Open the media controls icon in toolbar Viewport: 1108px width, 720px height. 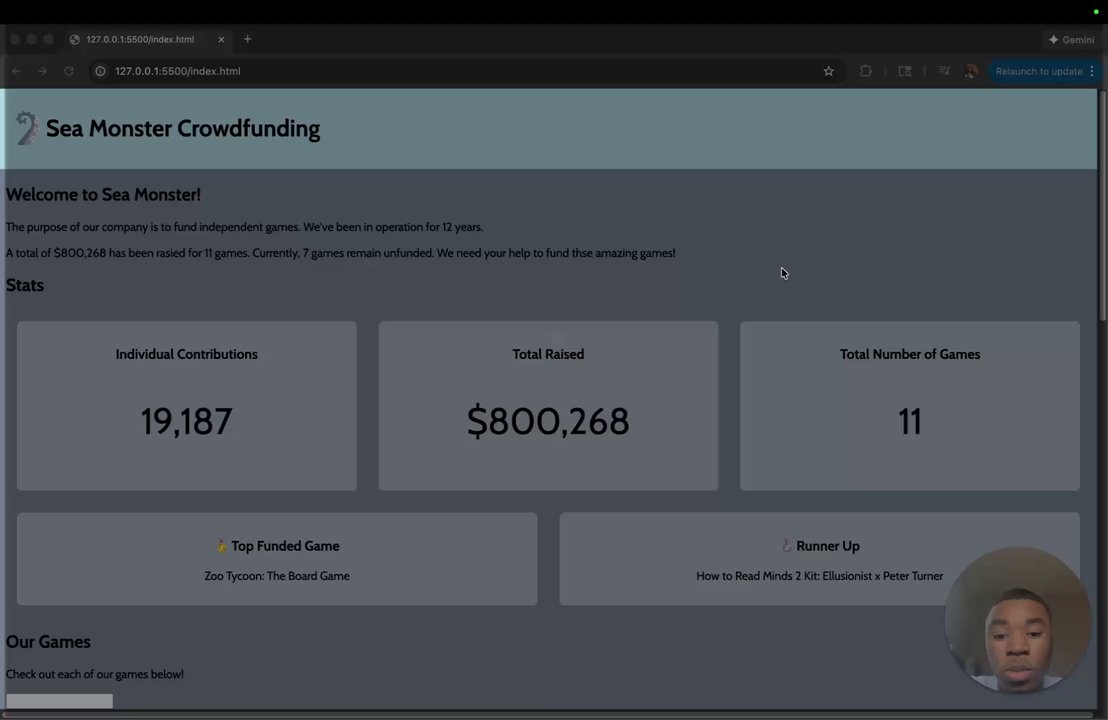point(944,71)
